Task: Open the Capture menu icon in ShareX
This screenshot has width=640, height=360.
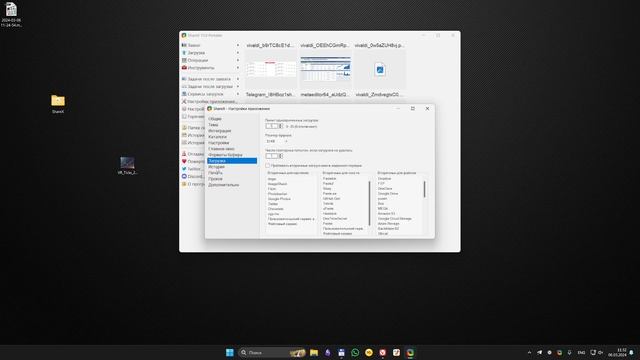Action: (184, 45)
